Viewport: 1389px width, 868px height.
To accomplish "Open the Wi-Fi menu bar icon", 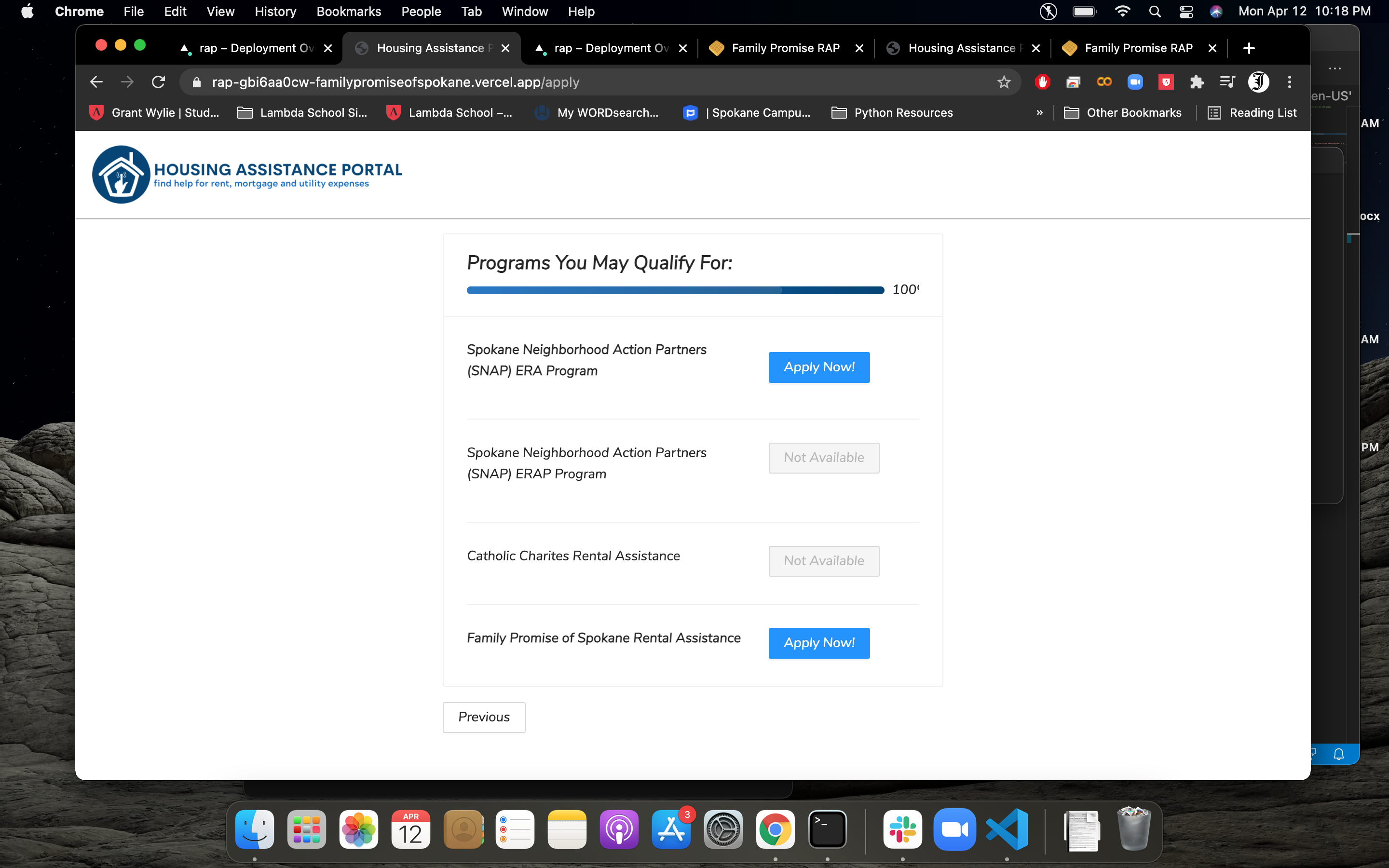I will 1122,12.
